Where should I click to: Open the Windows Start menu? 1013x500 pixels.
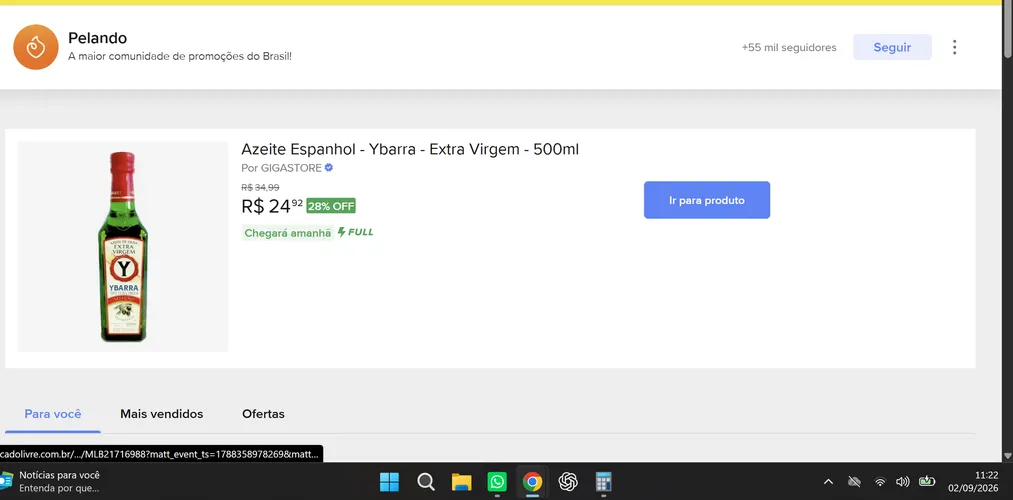tap(390, 482)
